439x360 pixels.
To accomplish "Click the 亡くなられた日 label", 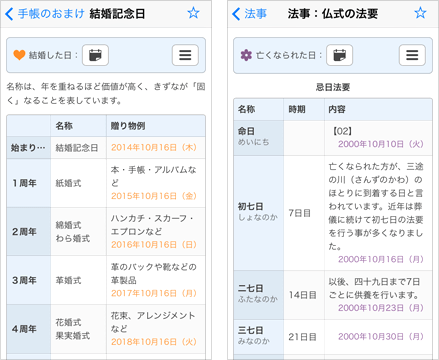I will point(289,55).
